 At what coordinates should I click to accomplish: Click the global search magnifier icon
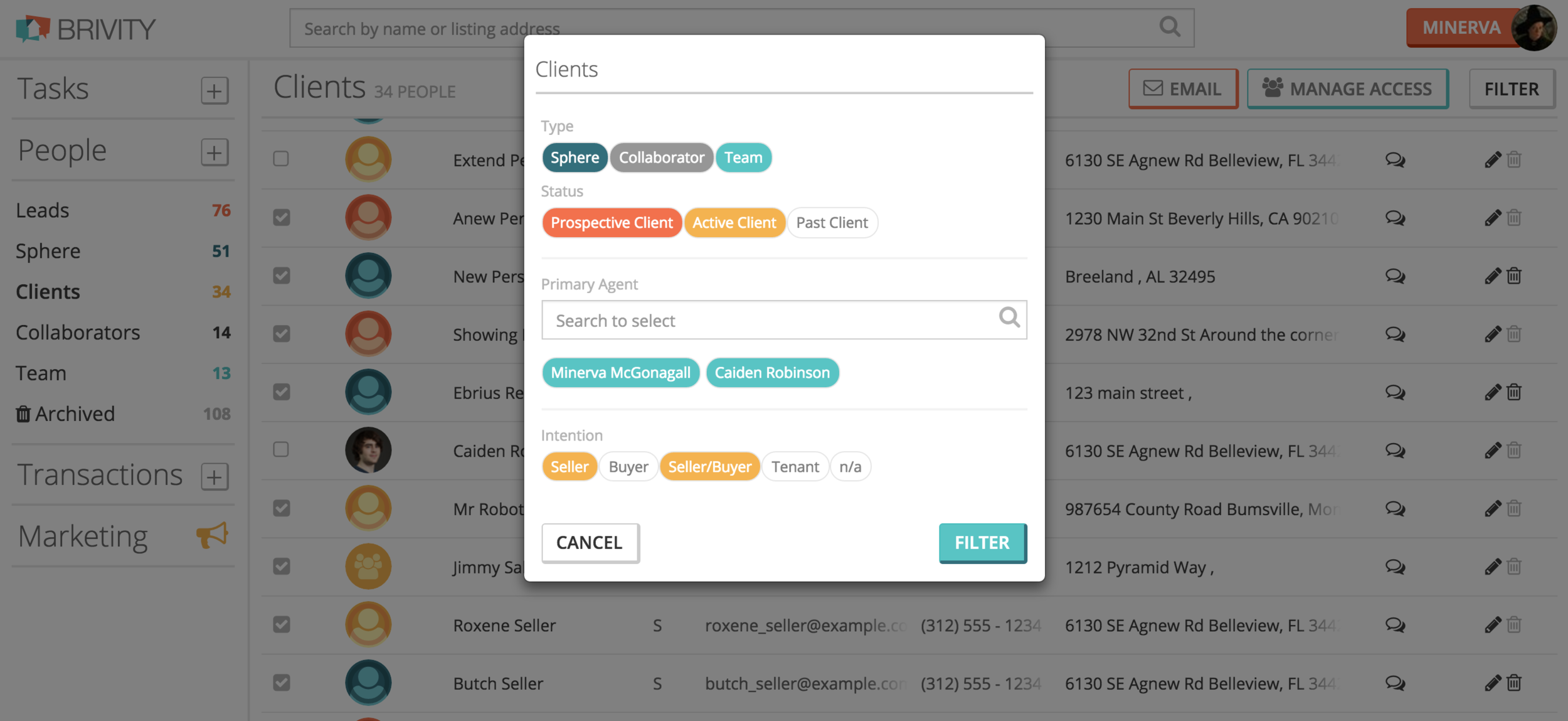[1170, 27]
